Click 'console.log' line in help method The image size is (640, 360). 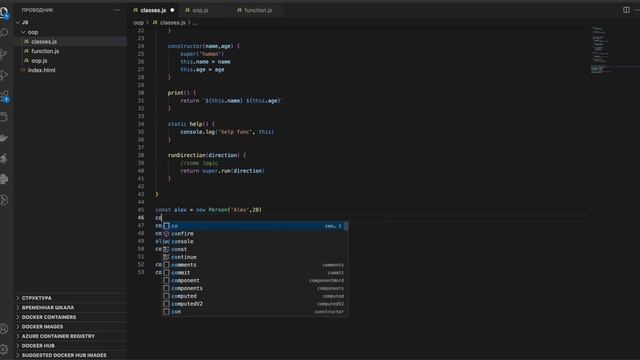click(227, 132)
